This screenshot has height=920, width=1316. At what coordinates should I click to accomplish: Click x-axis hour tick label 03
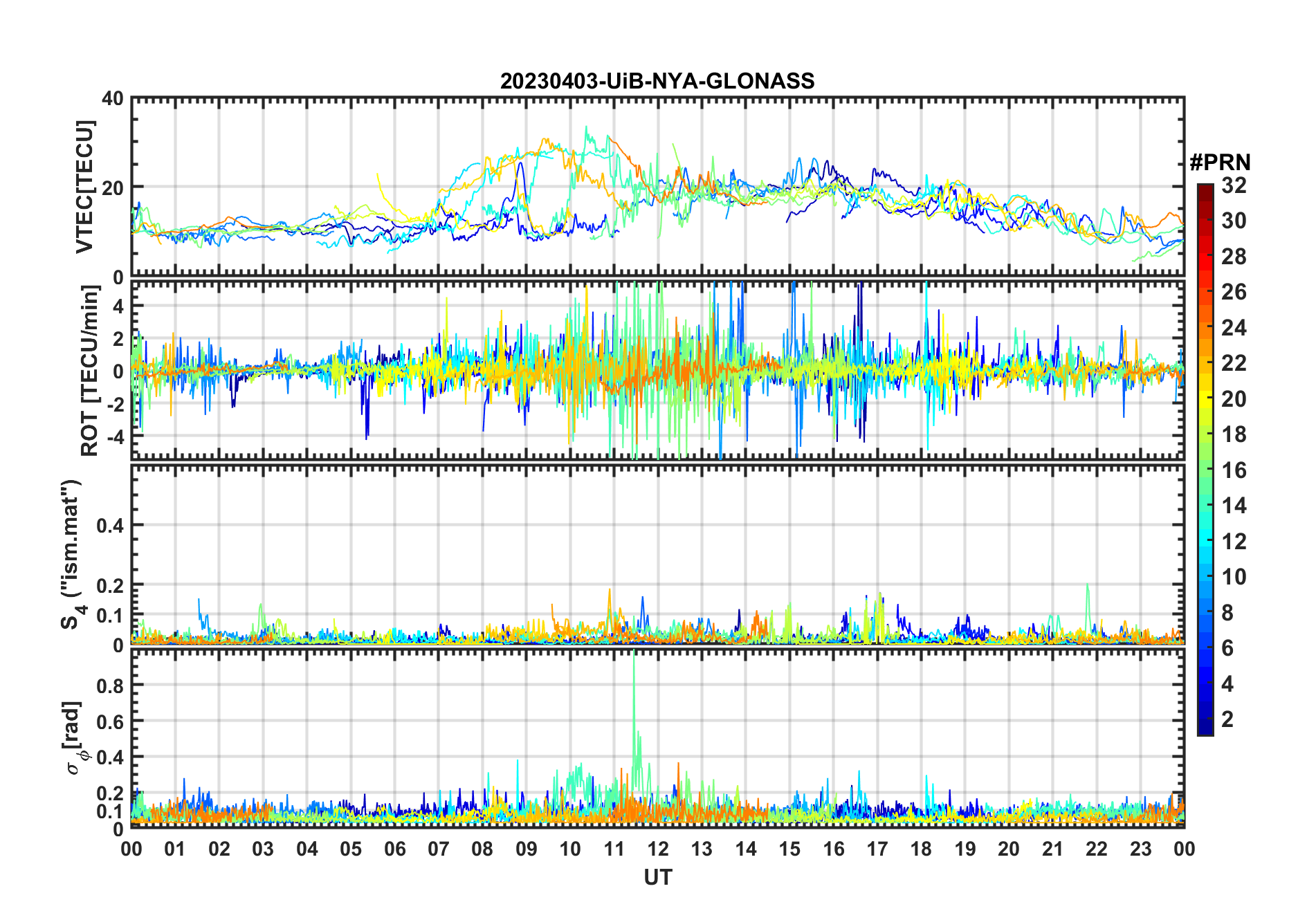click(x=263, y=849)
